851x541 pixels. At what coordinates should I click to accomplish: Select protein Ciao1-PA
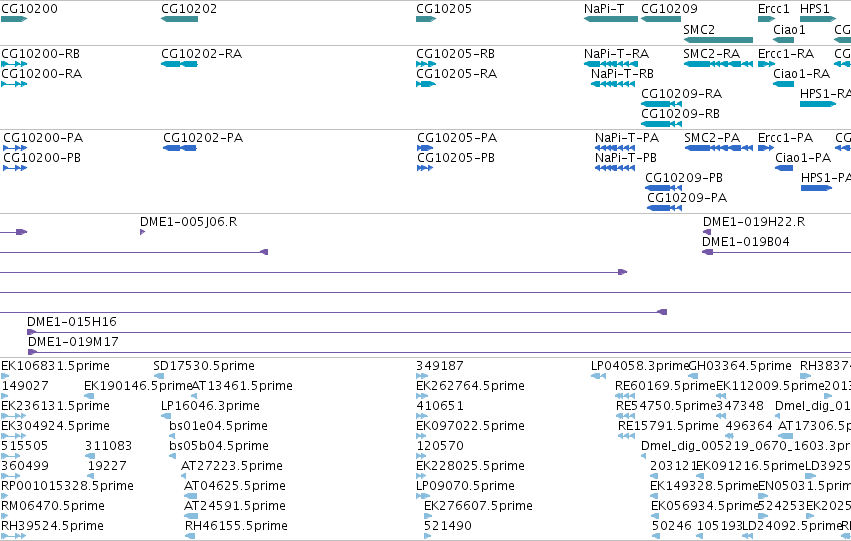tap(803, 158)
